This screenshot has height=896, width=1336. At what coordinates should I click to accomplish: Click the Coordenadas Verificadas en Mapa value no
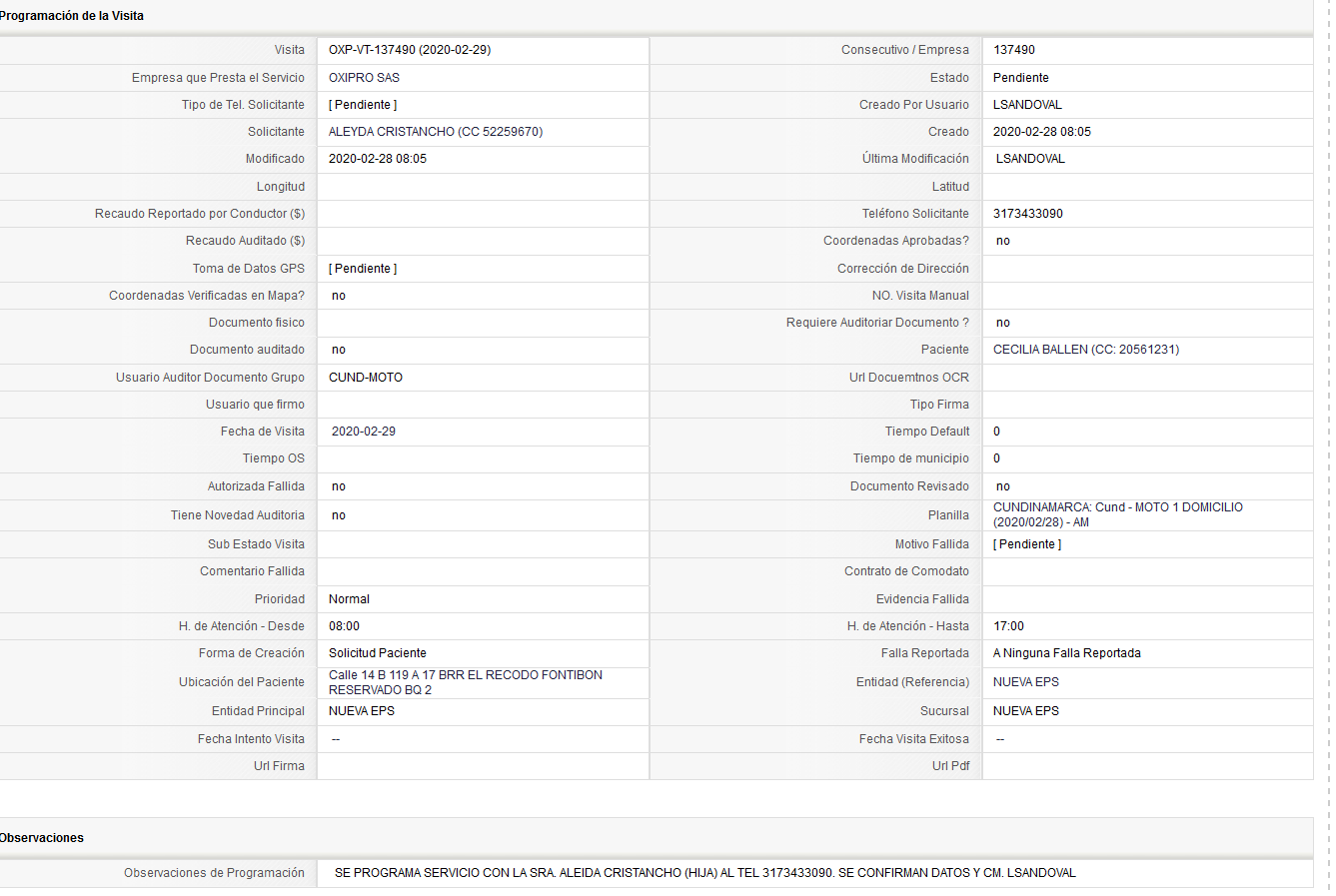click(x=339, y=296)
